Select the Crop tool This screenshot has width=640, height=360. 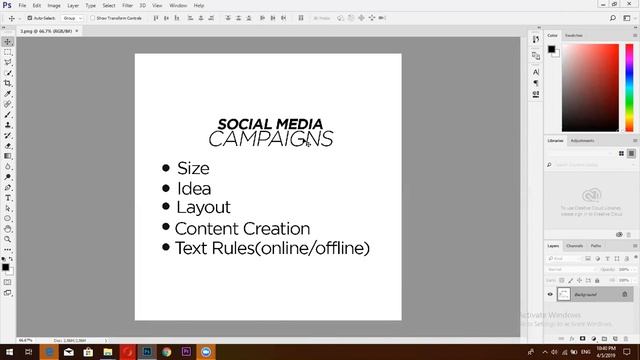[x=8, y=83]
